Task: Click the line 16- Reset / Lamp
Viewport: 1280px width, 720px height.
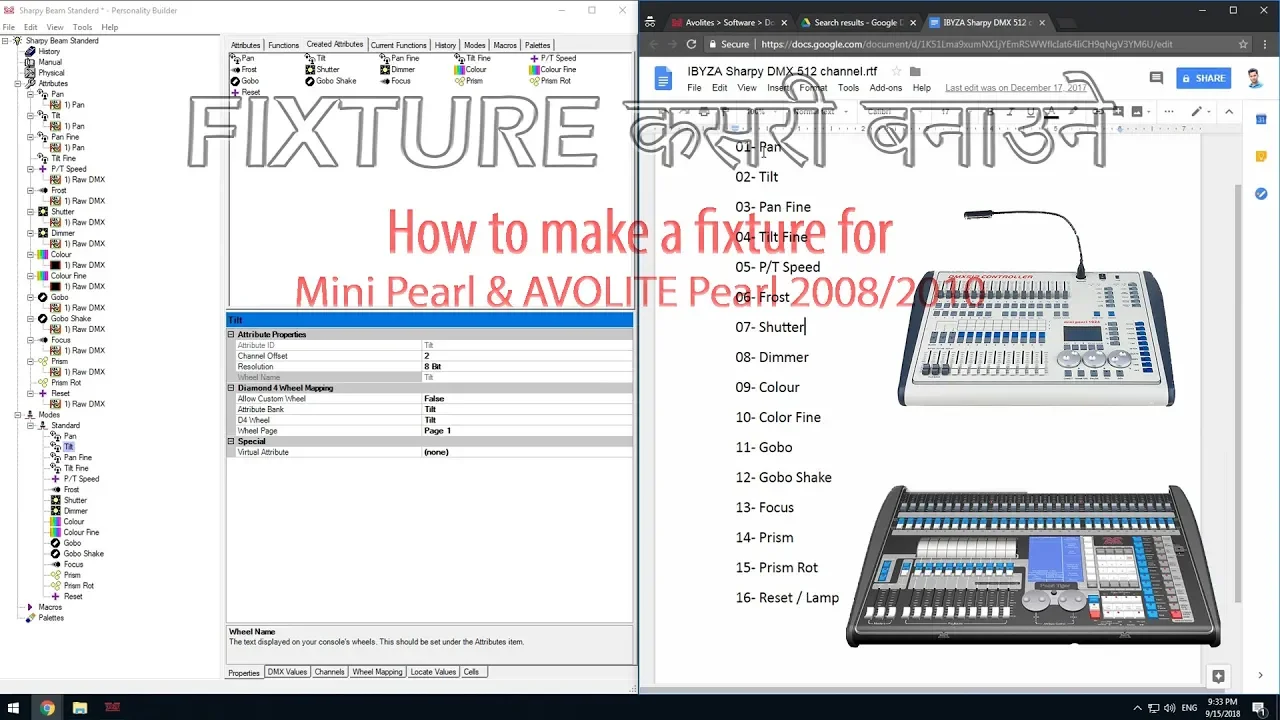Action: click(x=787, y=598)
